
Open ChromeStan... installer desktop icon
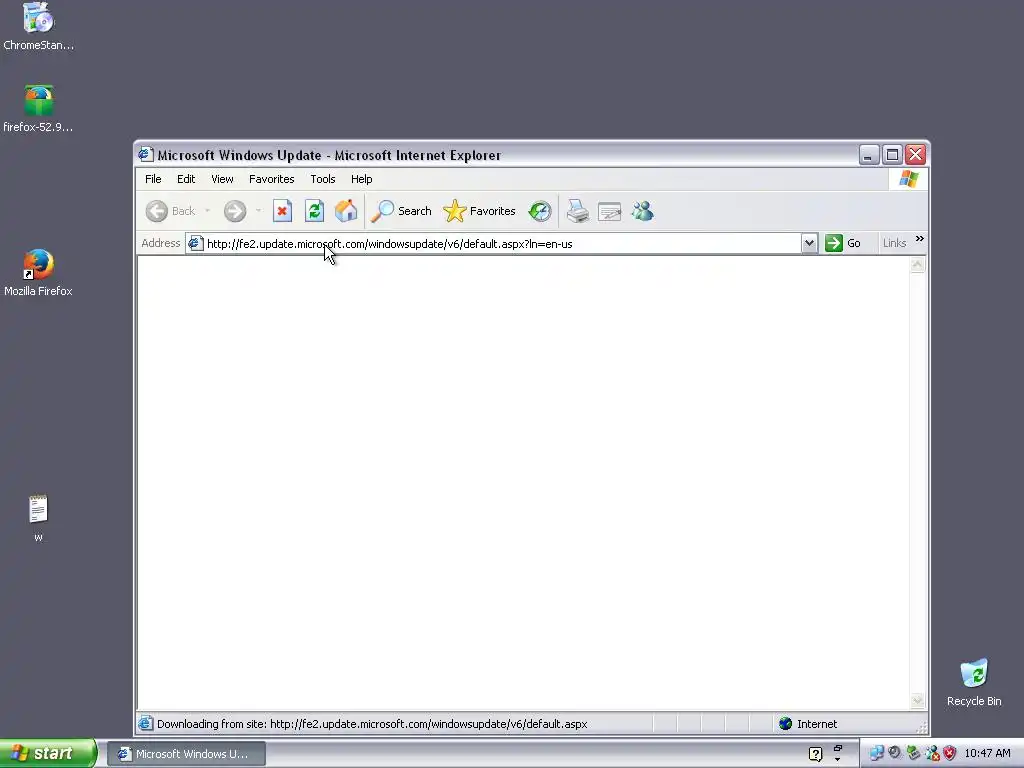[x=38, y=26]
